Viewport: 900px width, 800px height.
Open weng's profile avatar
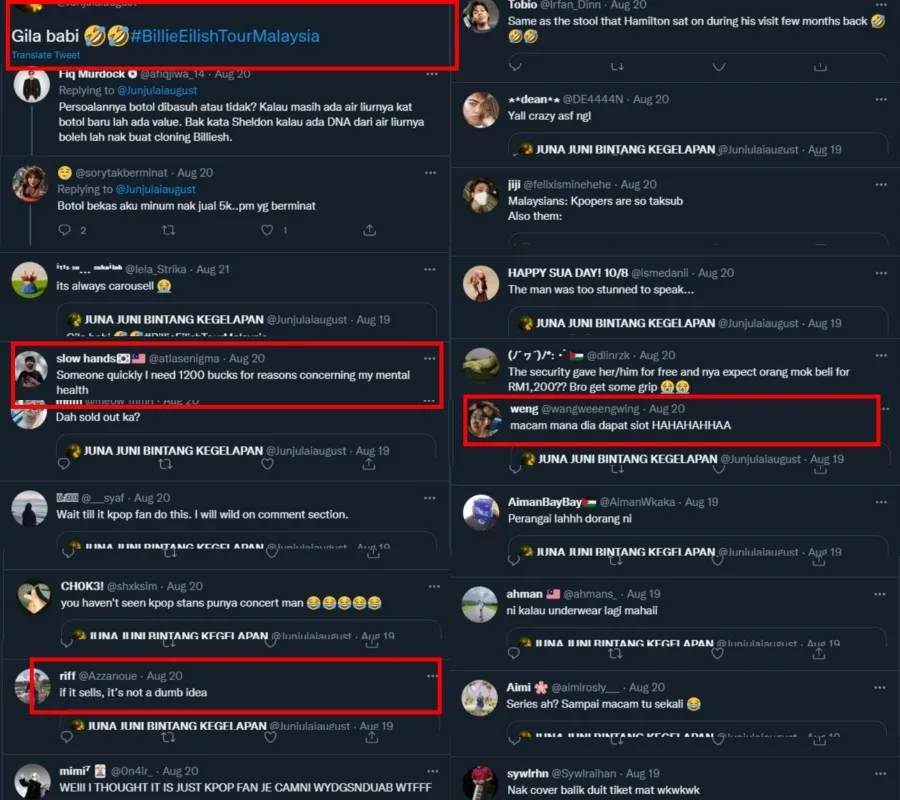click(x=484, y=420)
